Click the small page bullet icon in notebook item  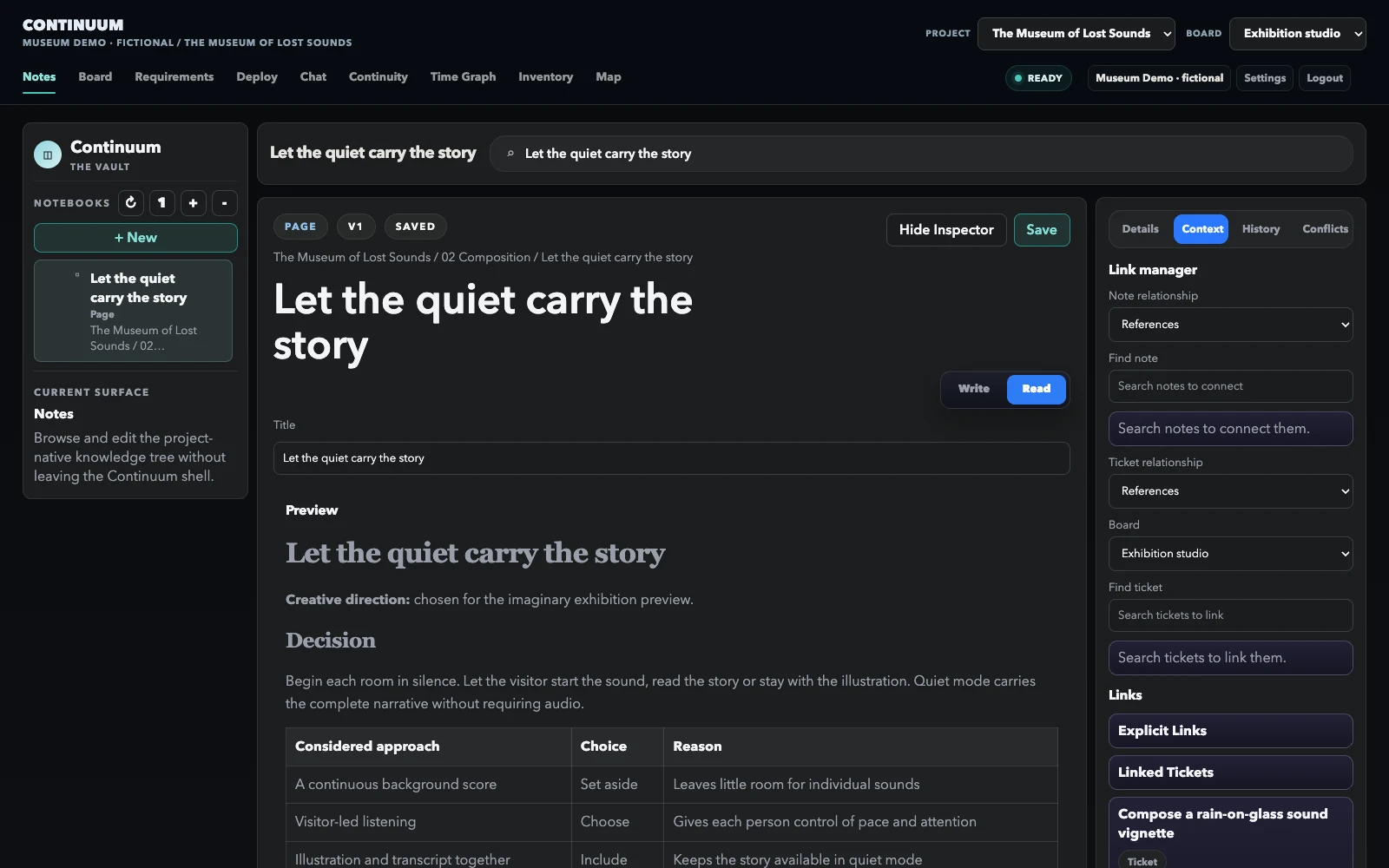[x=77, y=275]
